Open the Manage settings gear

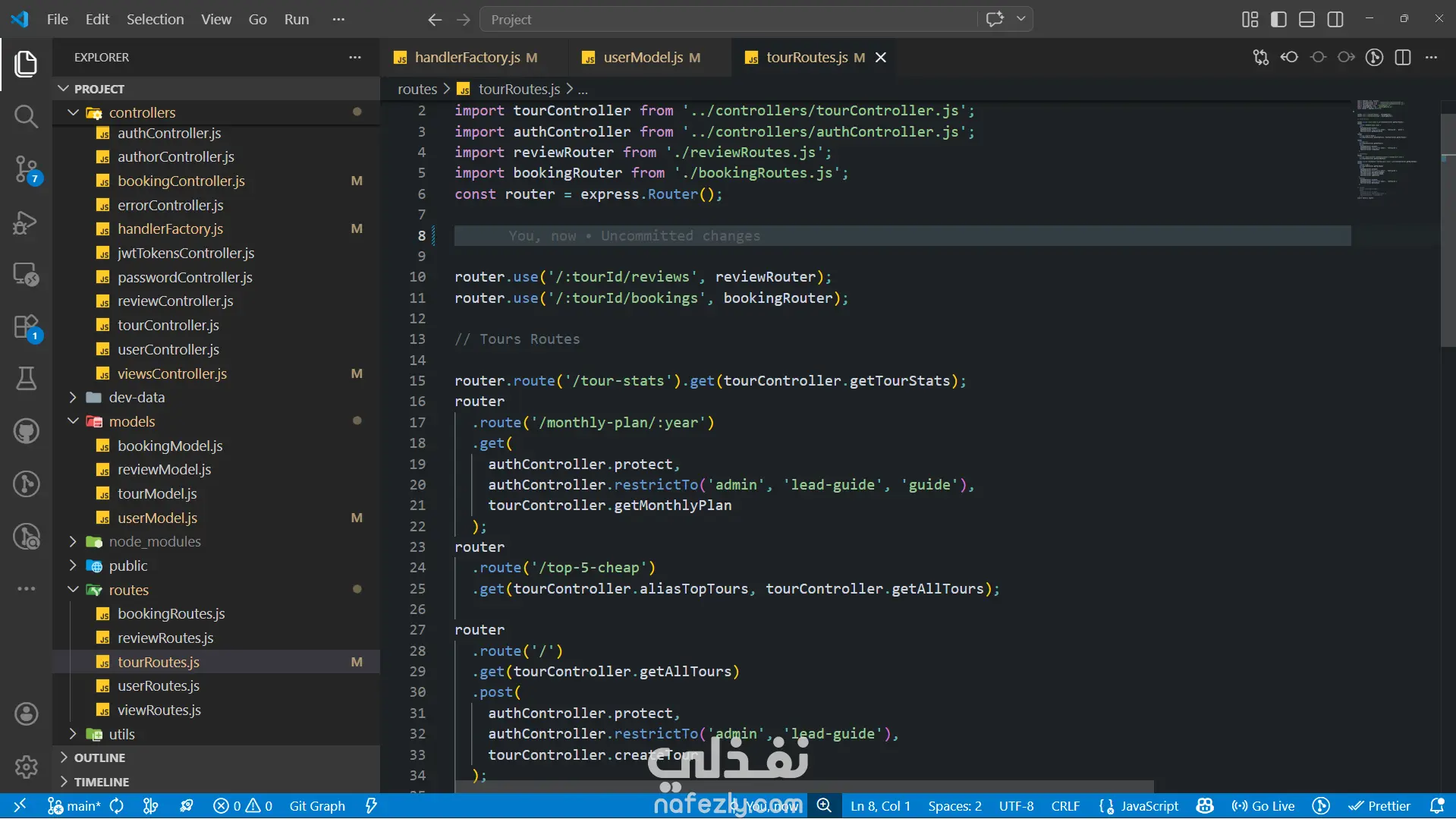pos(26,767)
